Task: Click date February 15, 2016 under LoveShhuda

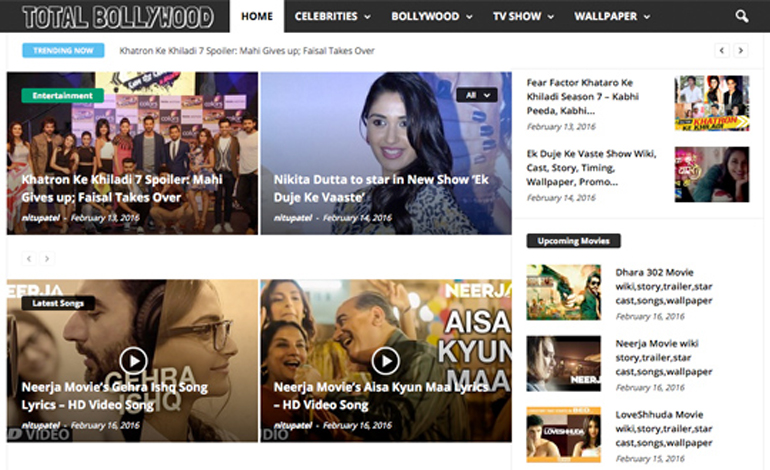Action: pyautogui.click(x=650, y=459)
